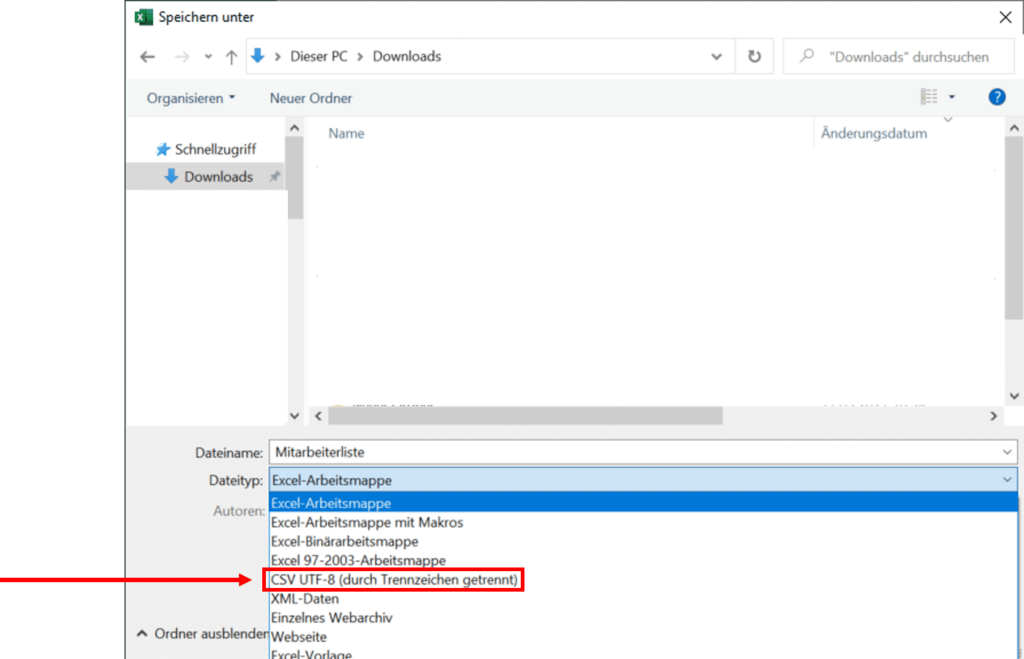Move file list left with horizontal arrow
1024x659 pixels.
click(x=318, y=416)
